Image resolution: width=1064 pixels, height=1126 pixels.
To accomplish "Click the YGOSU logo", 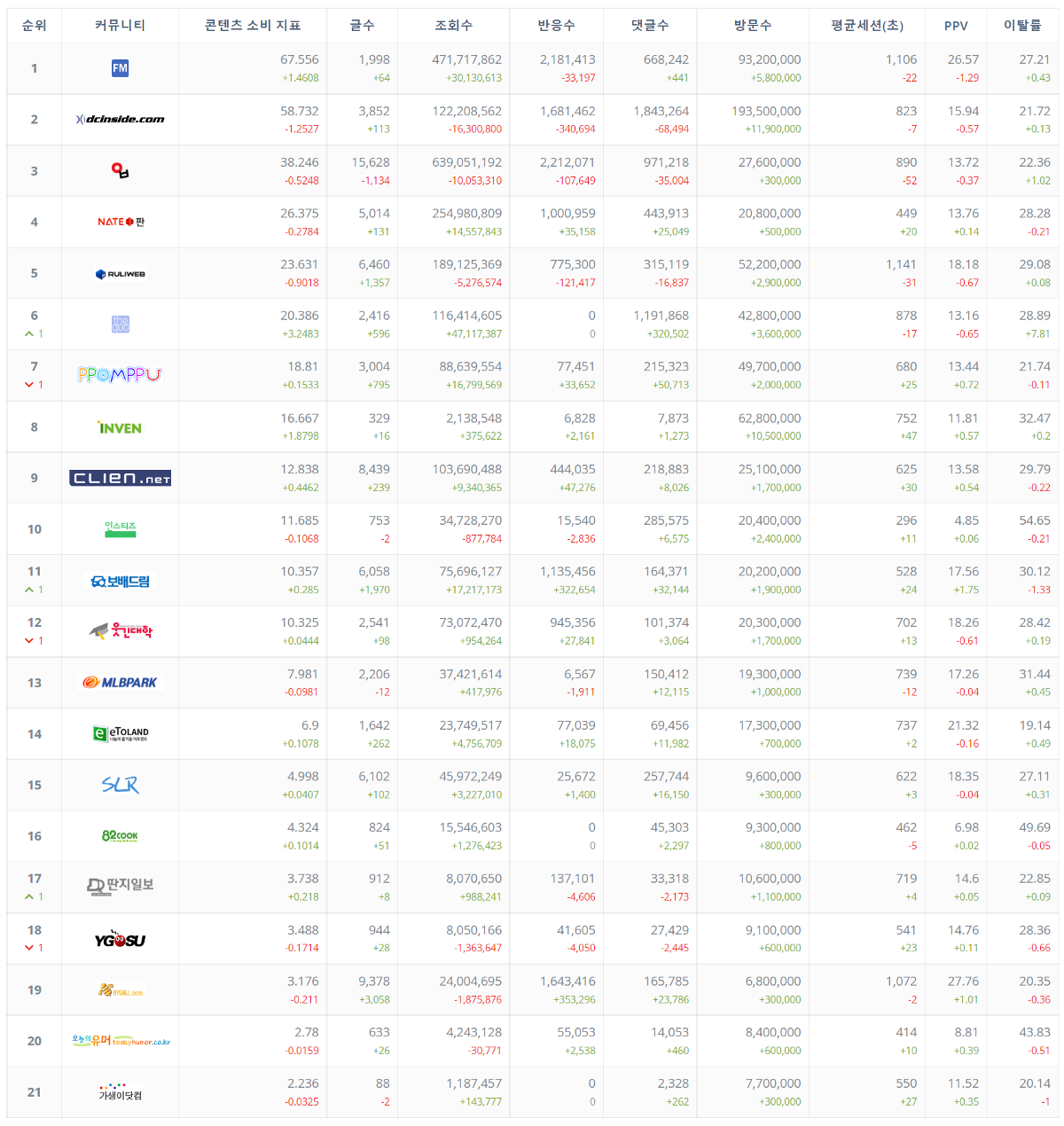I will coord(120,940).
